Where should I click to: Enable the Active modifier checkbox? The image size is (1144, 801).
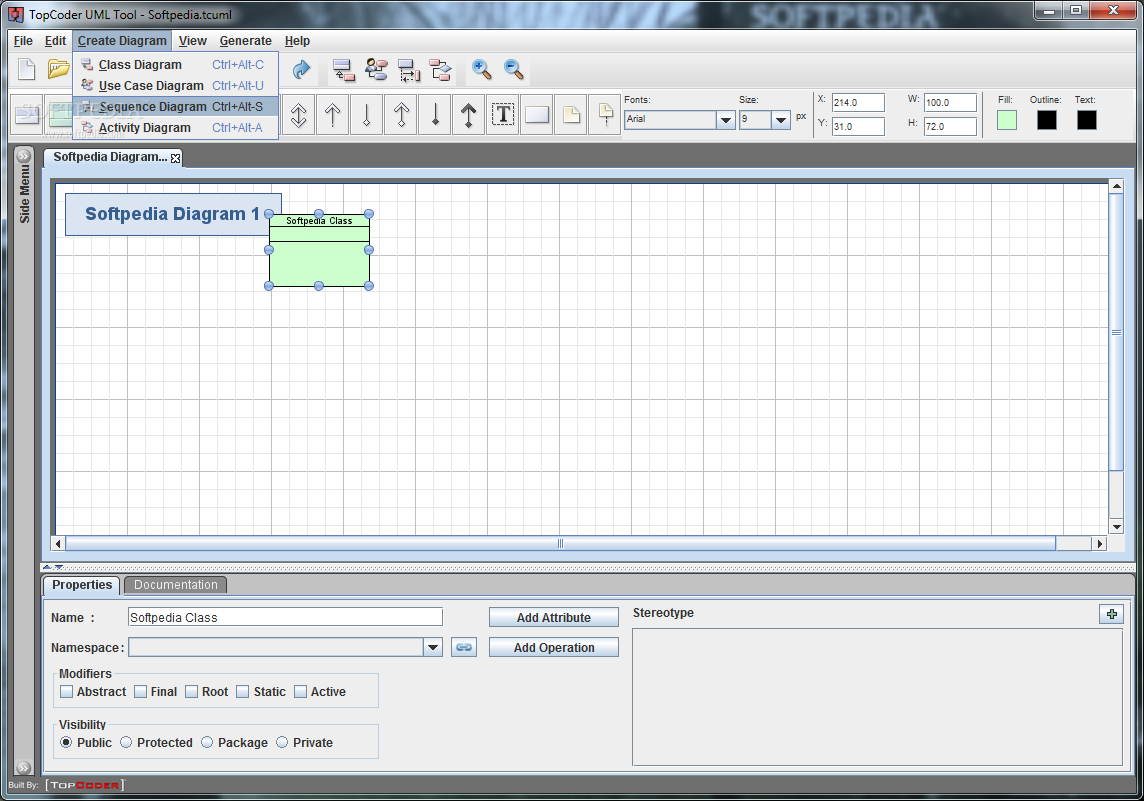301,692
